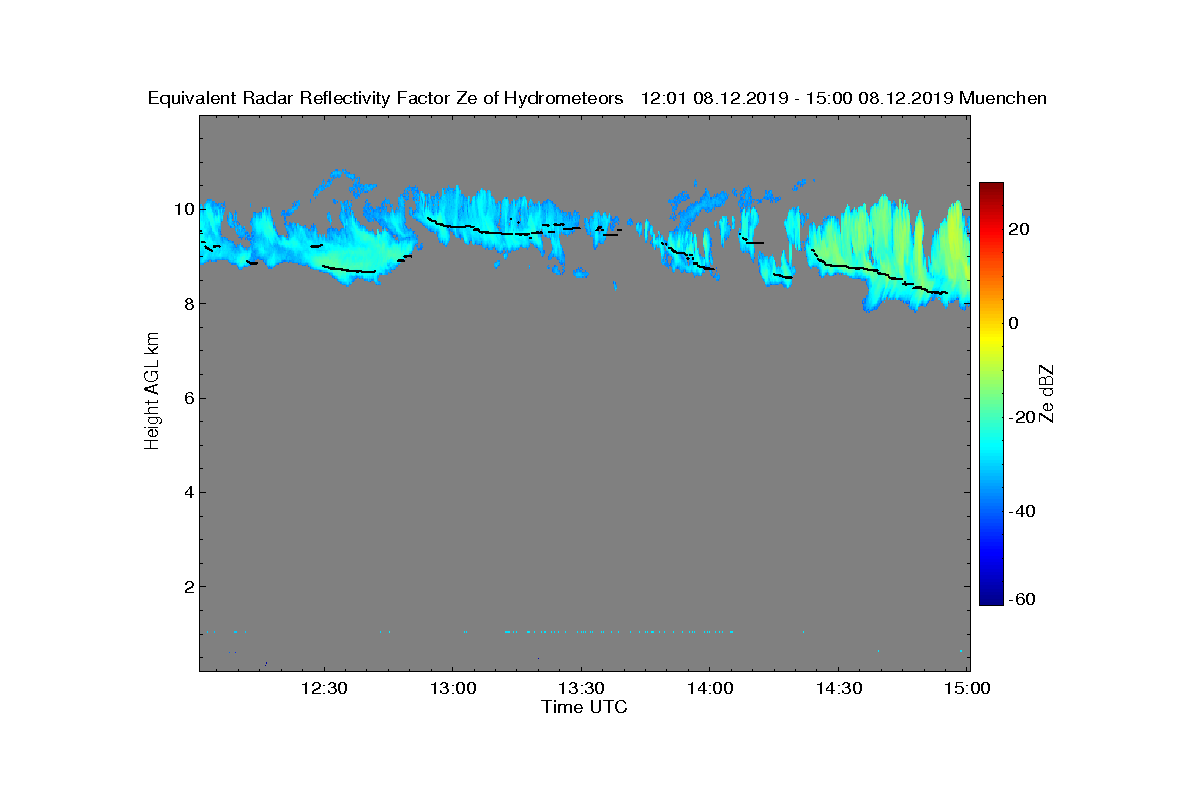Click the height tick label '6'

click(x=188, y=398)
